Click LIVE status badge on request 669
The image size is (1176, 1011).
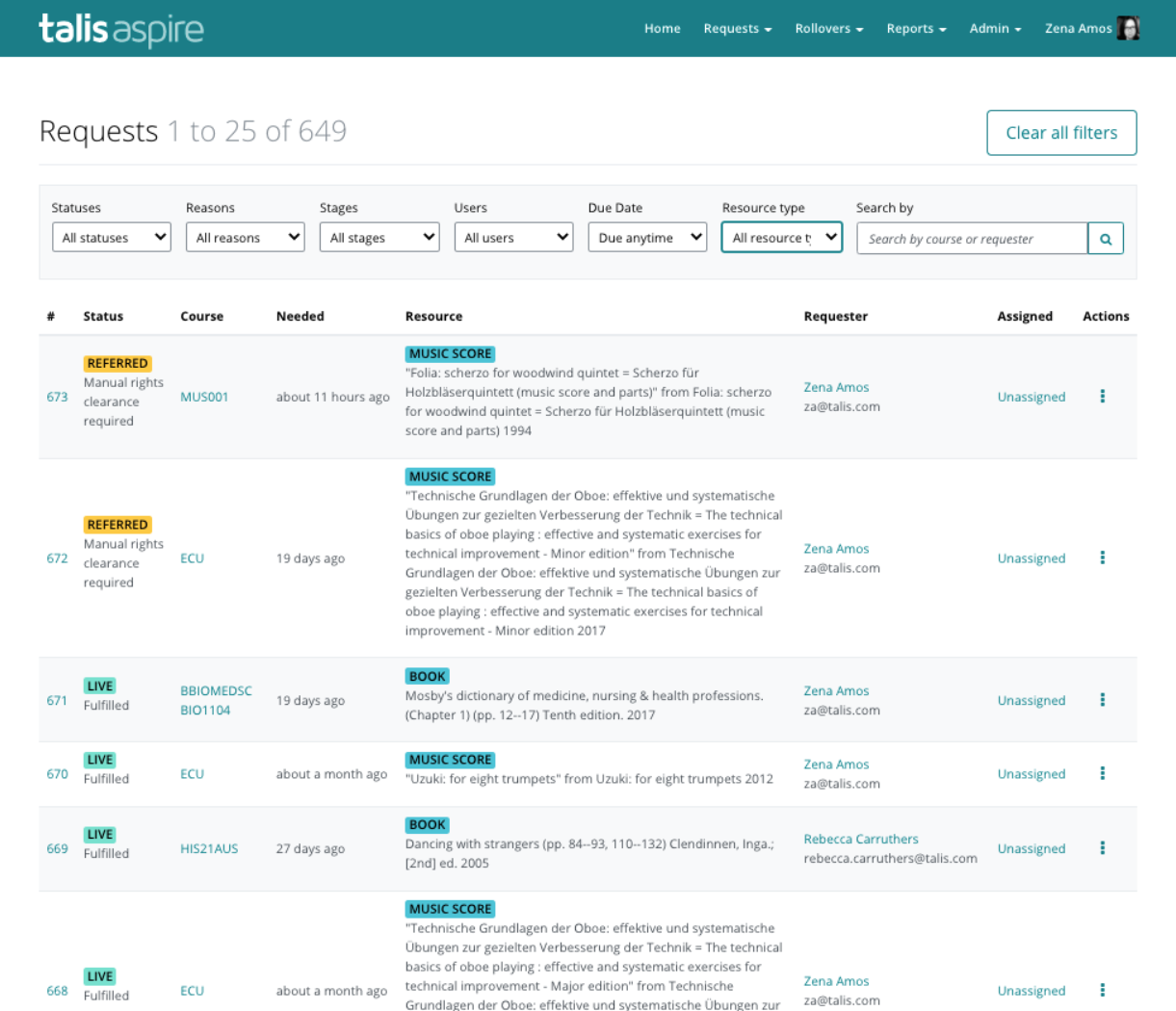100,834
